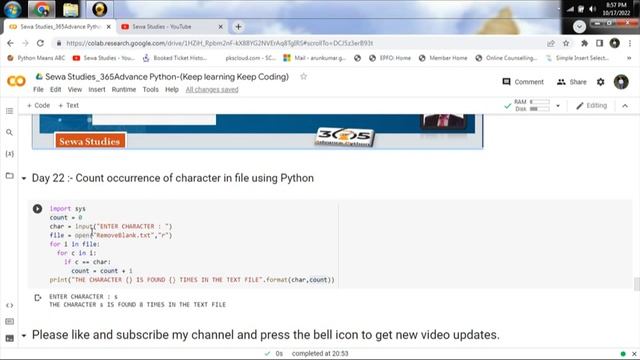640x360 pixels.
Task: Open the Runtime menu
Action: click(124, 89)
